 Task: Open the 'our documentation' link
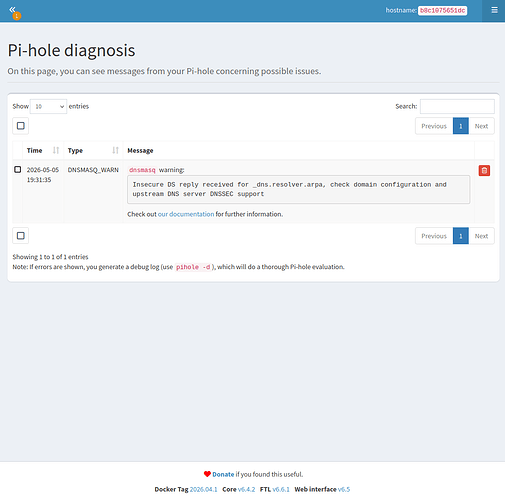(186, 214)
